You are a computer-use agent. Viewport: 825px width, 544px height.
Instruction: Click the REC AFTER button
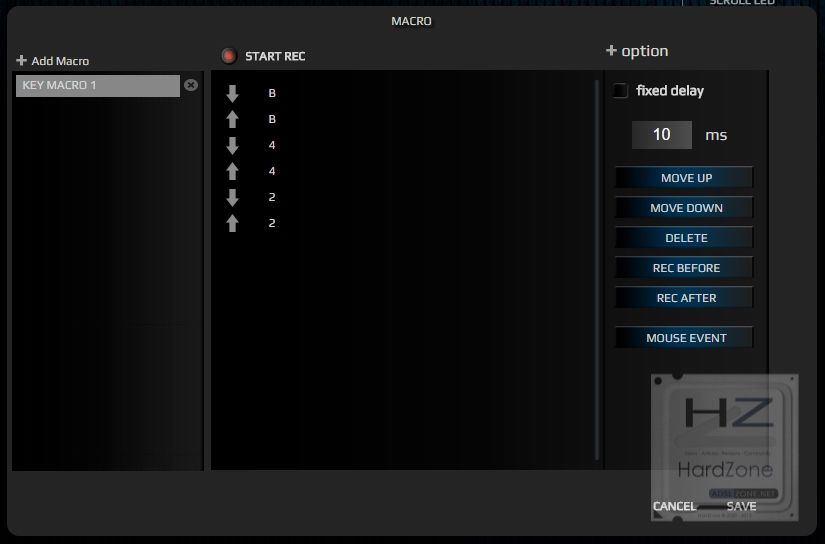coord(684,298)
